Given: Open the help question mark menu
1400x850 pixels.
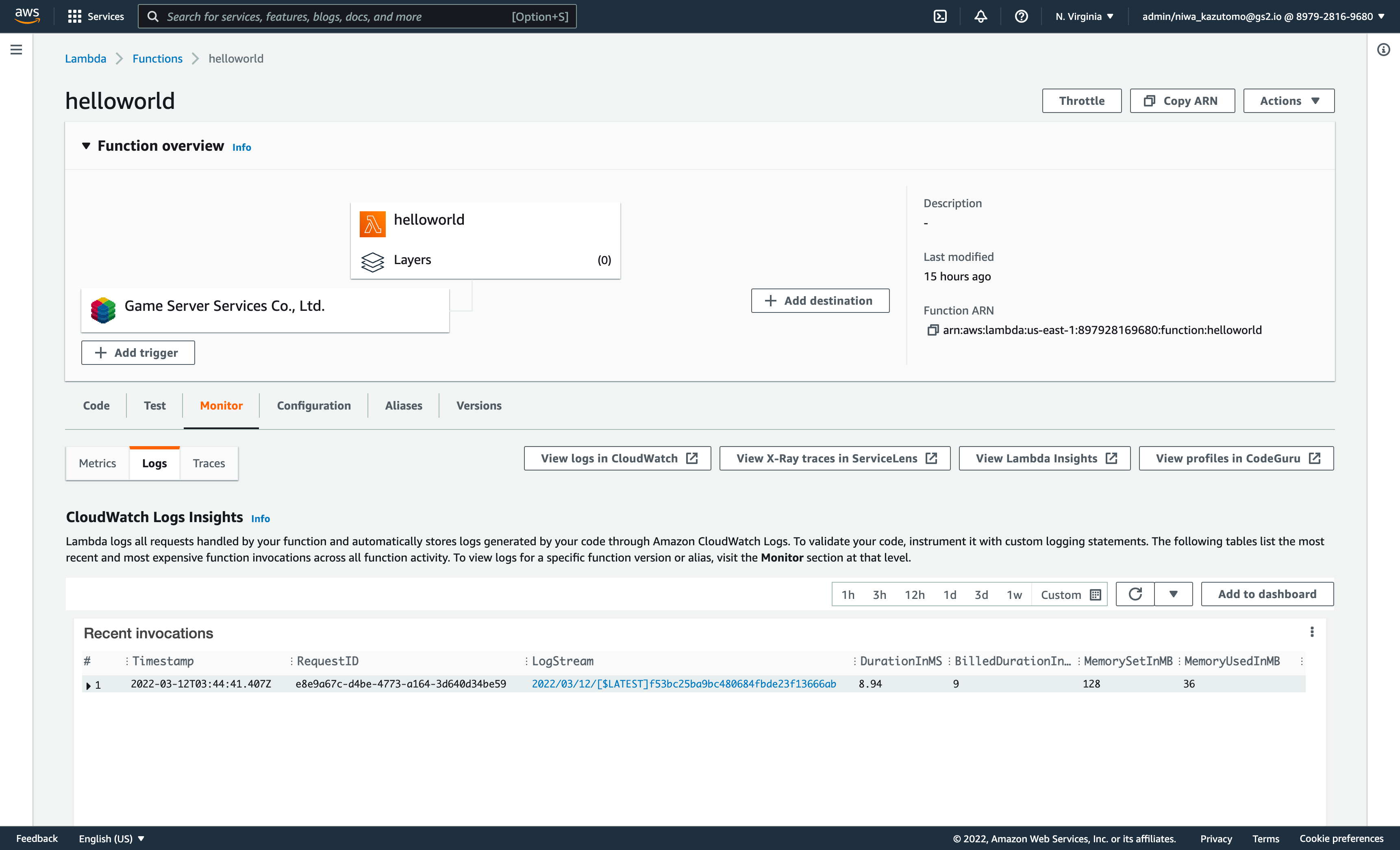Looking at the screenshot, I should click(1021, 17).
